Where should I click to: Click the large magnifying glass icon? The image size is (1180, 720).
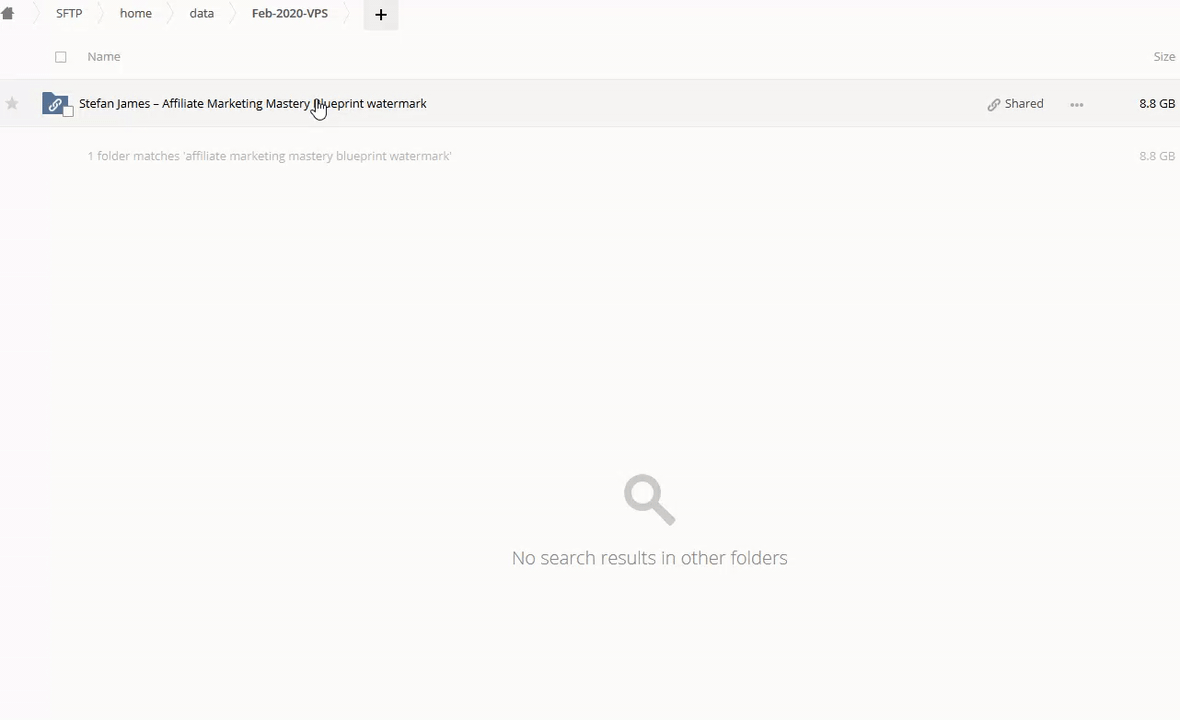649,499
